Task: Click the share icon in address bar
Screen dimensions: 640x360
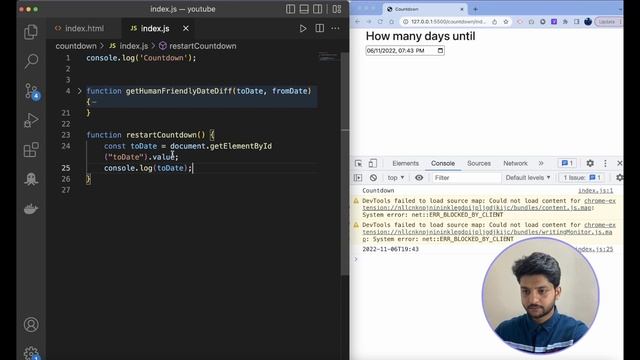Action: coord(494,22)
